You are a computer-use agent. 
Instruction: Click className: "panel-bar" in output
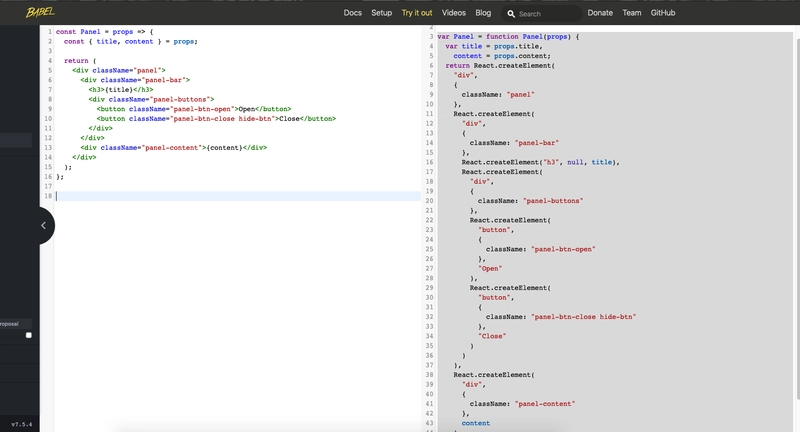coord(514,143)
